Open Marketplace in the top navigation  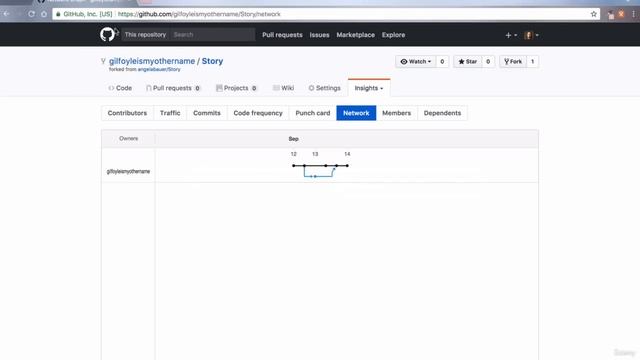[x=356, y=35]
